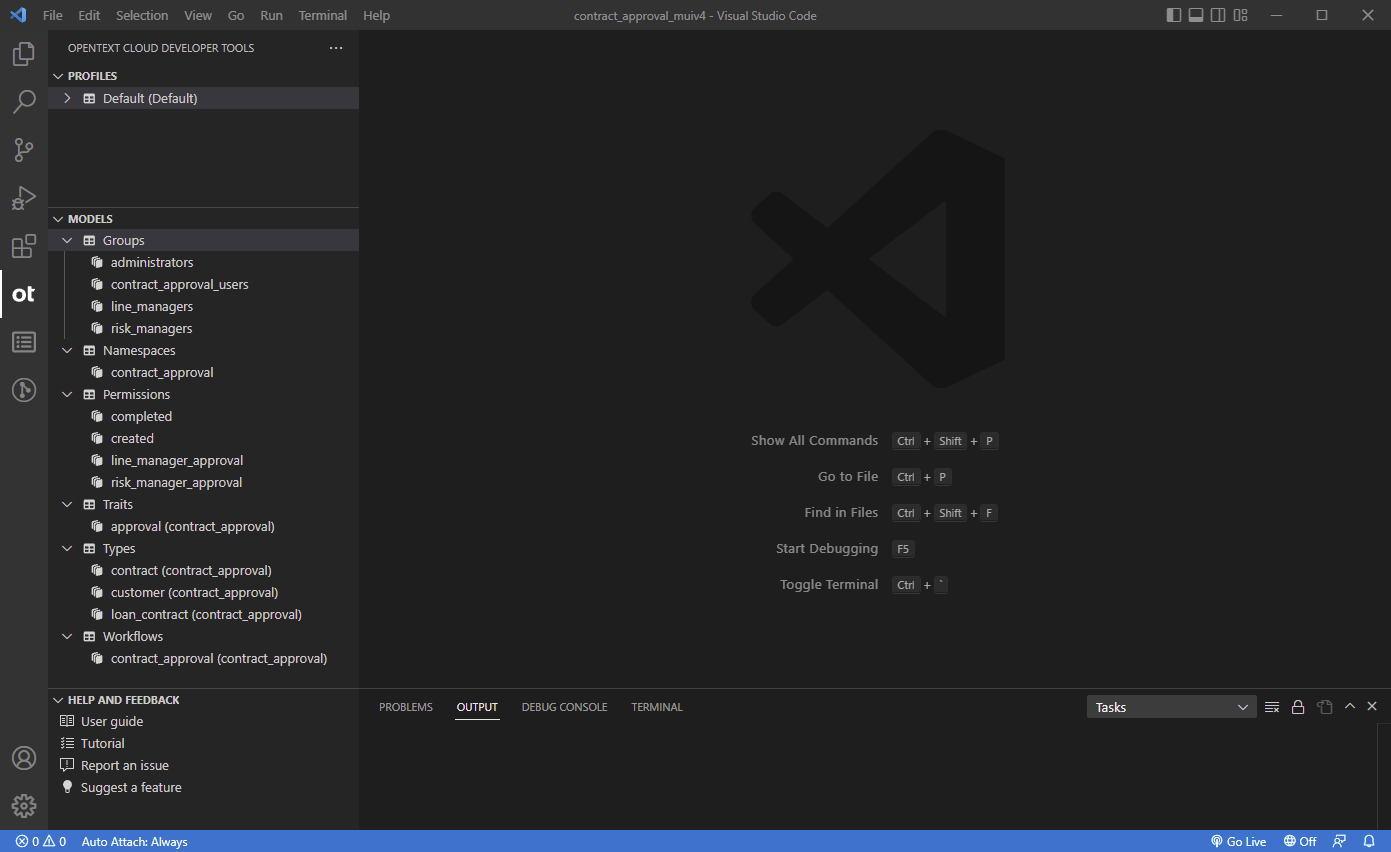Collapse the HELP AND FEEDBACK section
Viewport: 1391px width, 852px height.
57,700
